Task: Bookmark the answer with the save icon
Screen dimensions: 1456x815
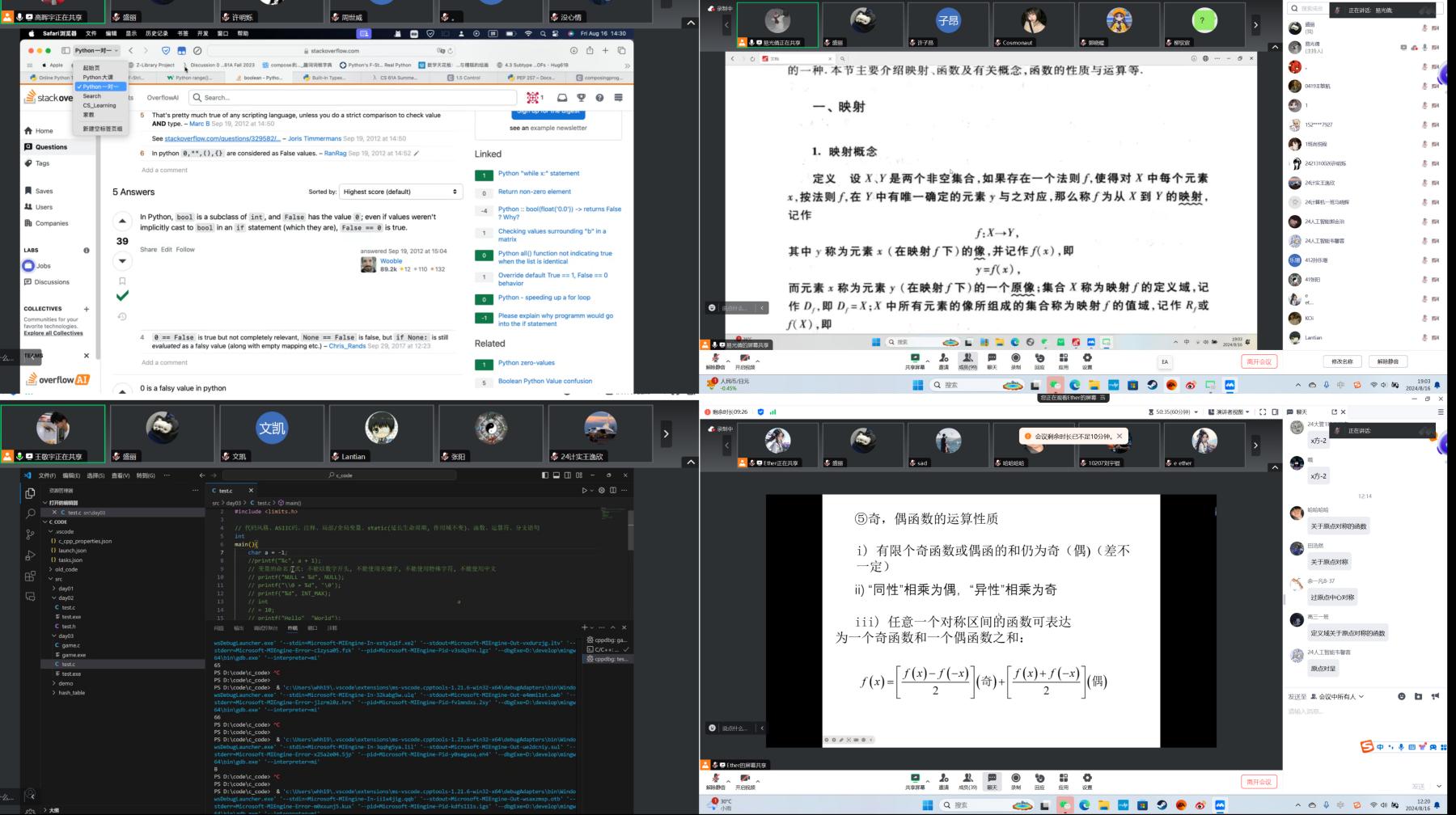Action: click(122, 281)
